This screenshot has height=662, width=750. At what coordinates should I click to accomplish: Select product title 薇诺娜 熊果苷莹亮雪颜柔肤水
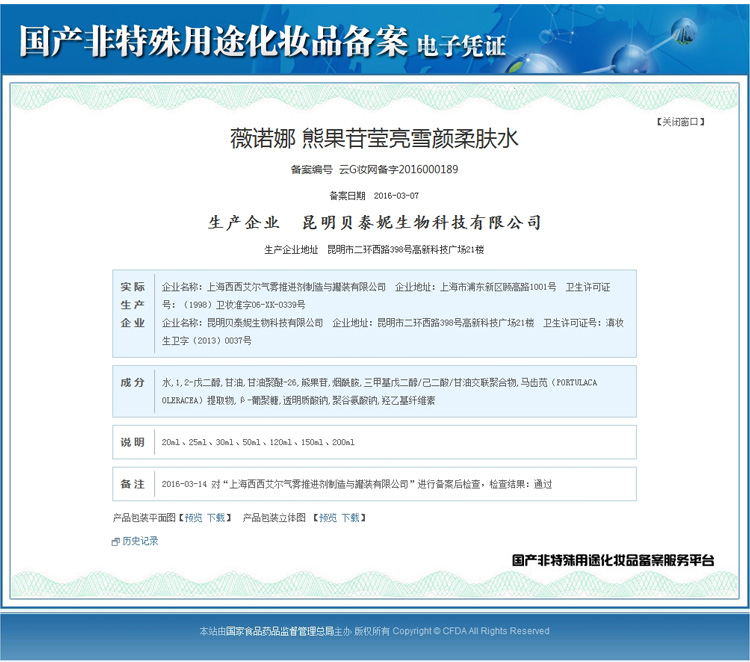tap(374, 139)
